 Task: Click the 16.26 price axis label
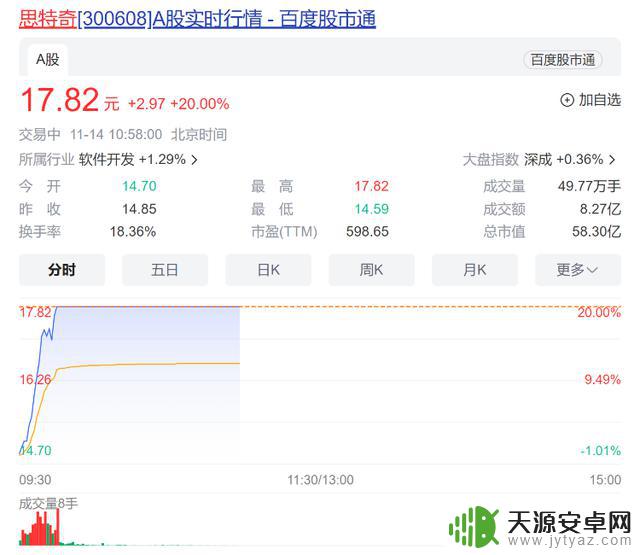36,380
